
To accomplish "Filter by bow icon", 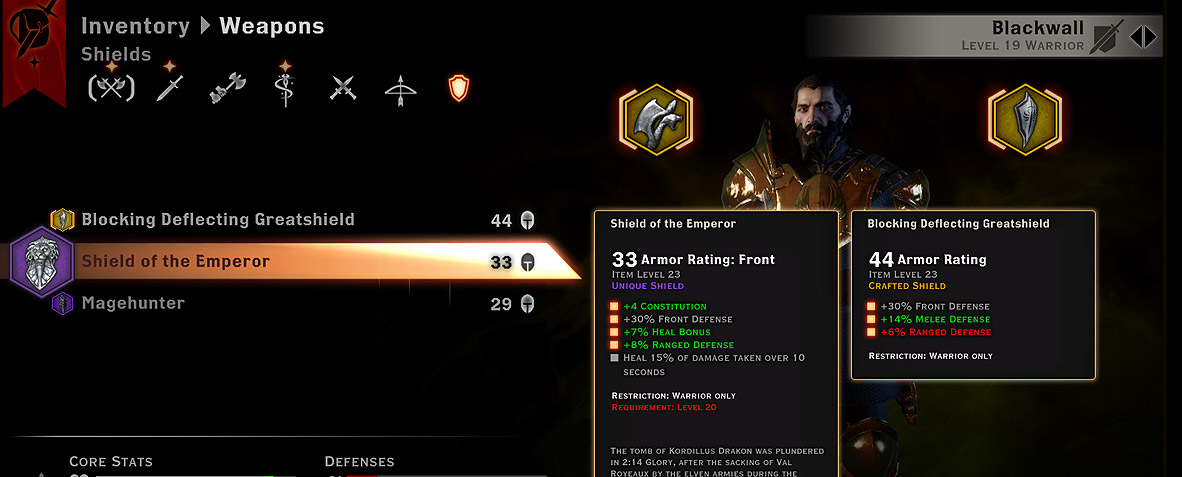I will coord(400,89).
